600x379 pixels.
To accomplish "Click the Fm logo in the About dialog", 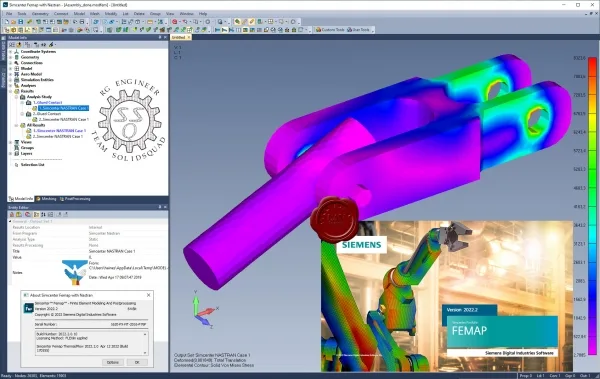I will pyautogui.click(x=28, y=308).
